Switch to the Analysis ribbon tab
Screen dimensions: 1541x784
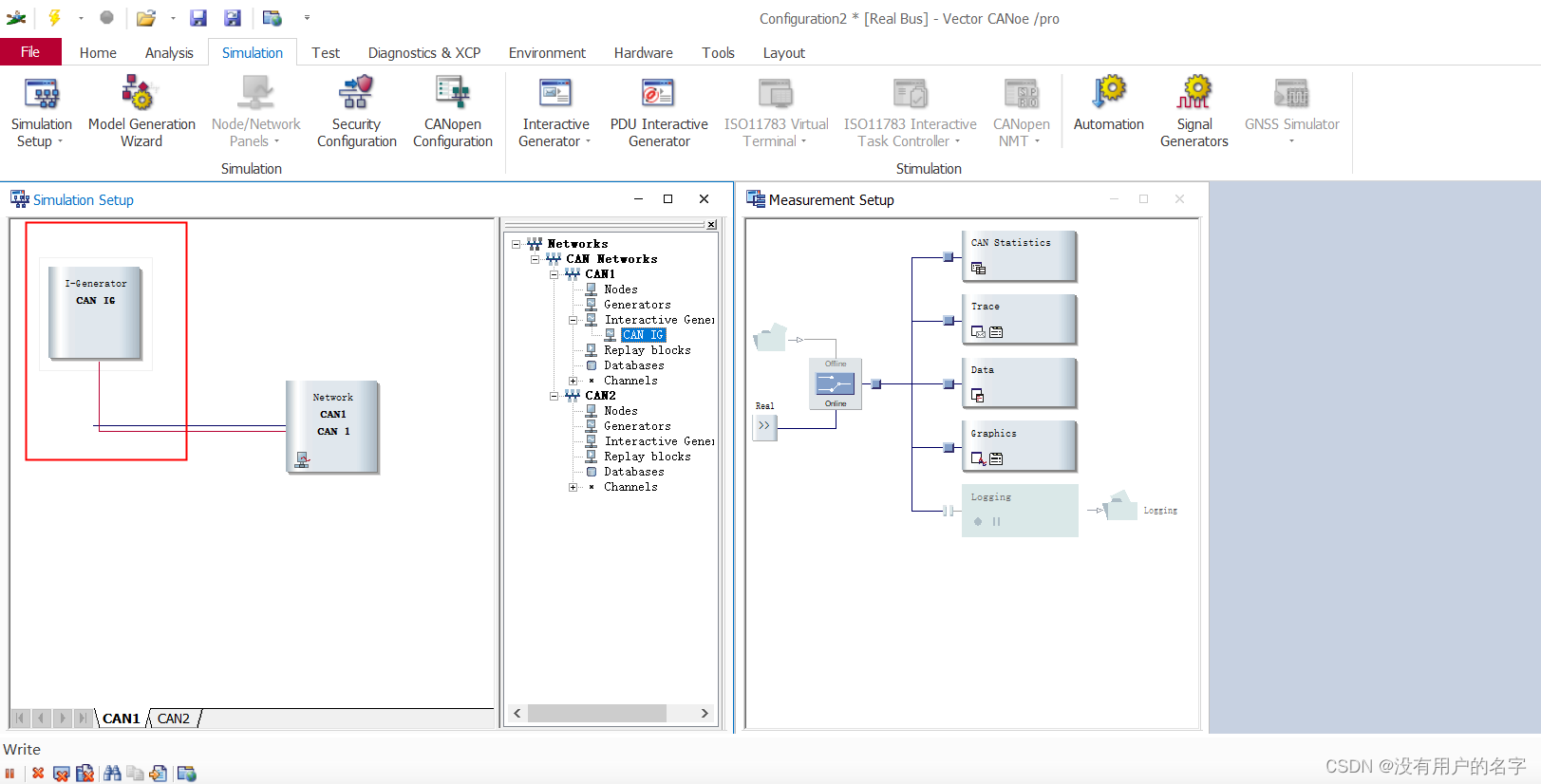(x=169, y=53)
